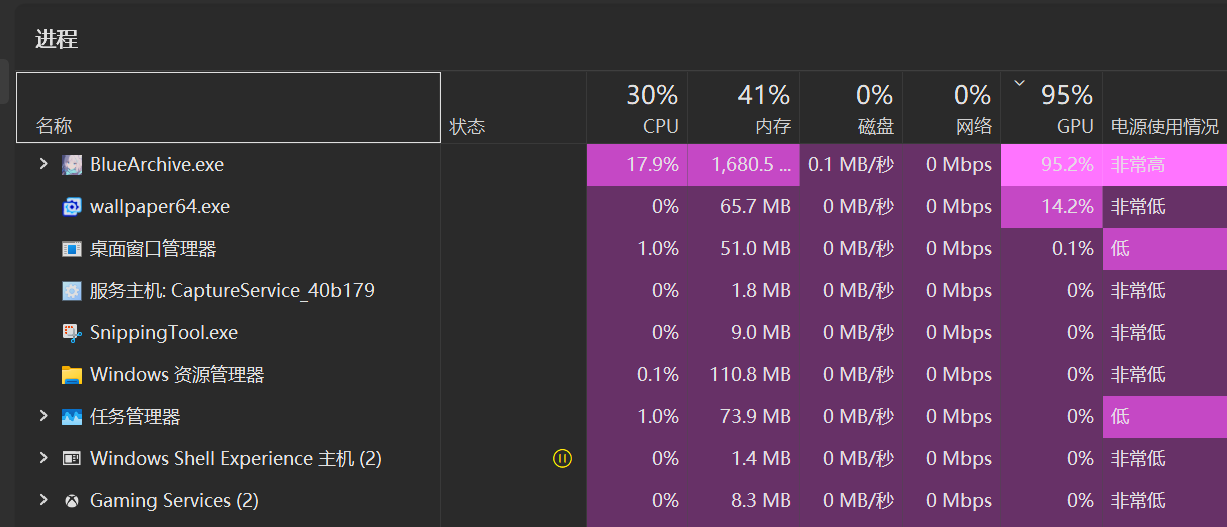The width and height of the screenshot is (1227, 527).
Task: Click the CaptureService host gear icon
Action: 72,291
